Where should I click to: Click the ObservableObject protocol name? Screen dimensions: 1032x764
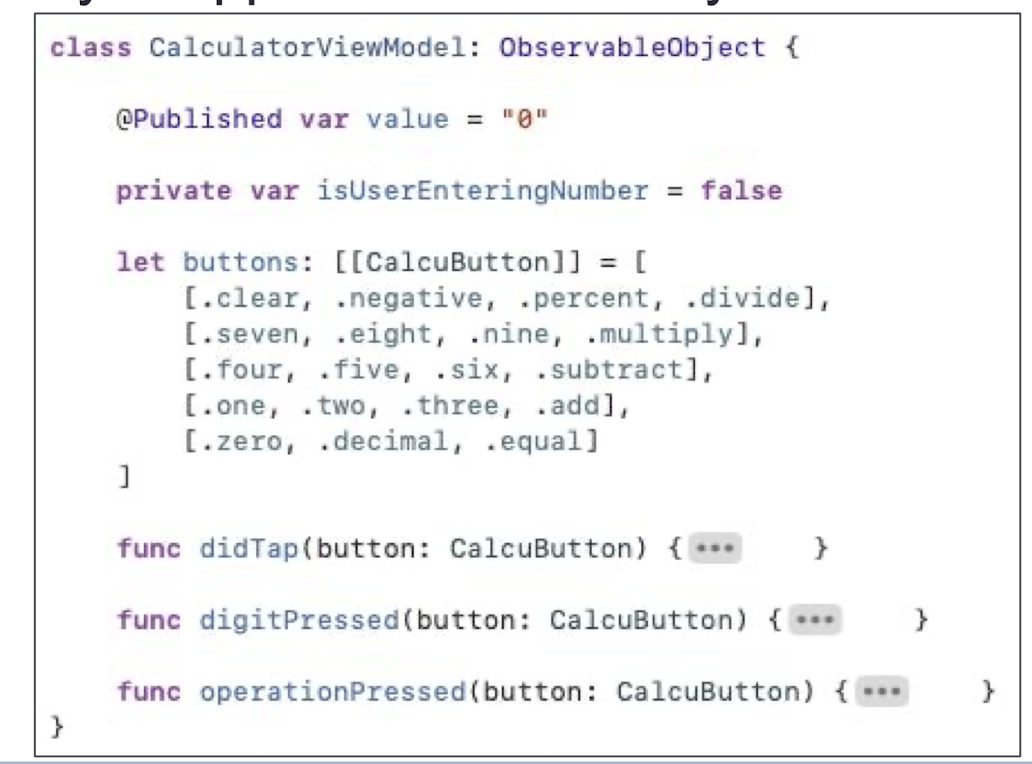[632, 48]
